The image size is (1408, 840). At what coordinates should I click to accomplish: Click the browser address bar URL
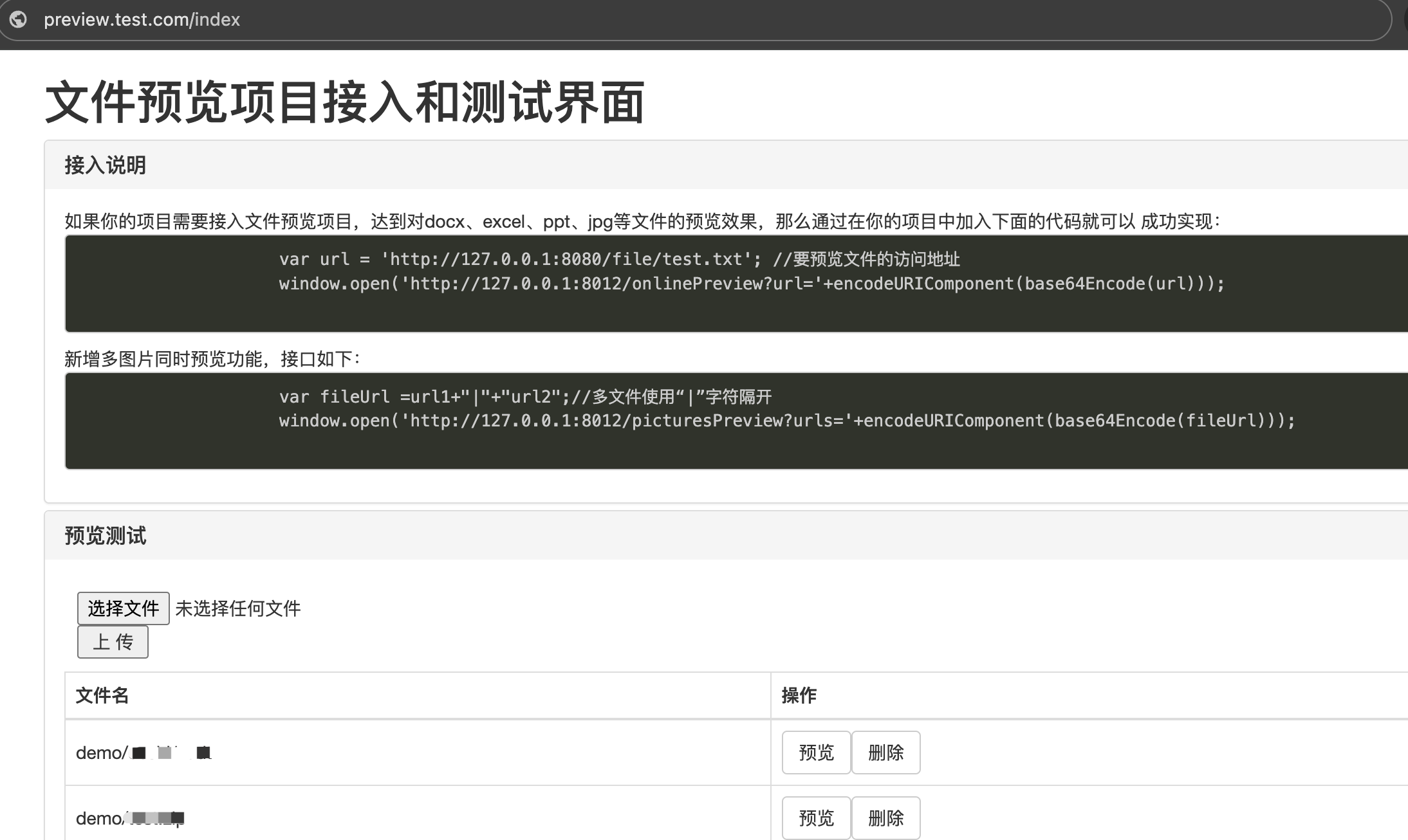tap(142, 20)
